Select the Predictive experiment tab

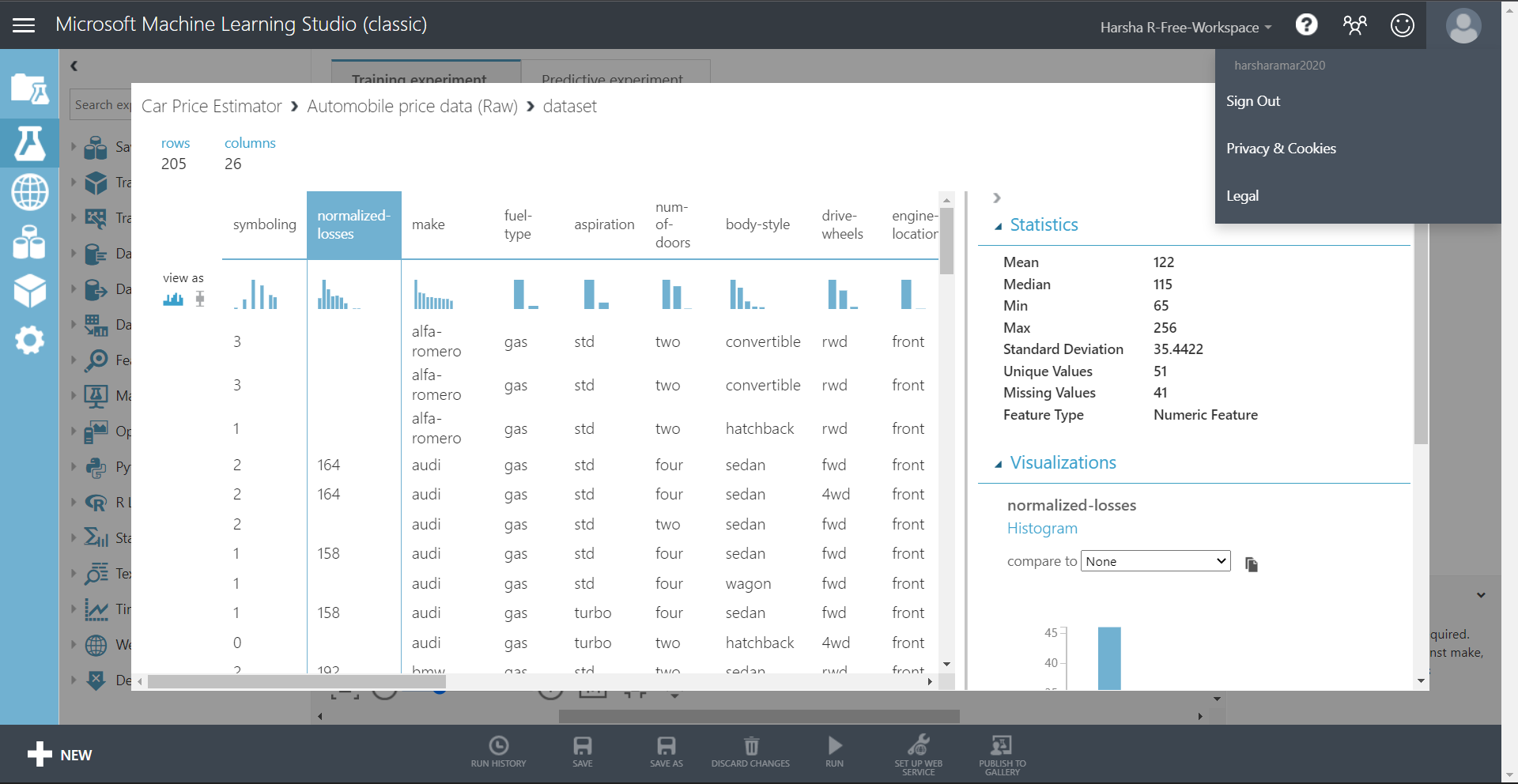click(x=616, y=72)
